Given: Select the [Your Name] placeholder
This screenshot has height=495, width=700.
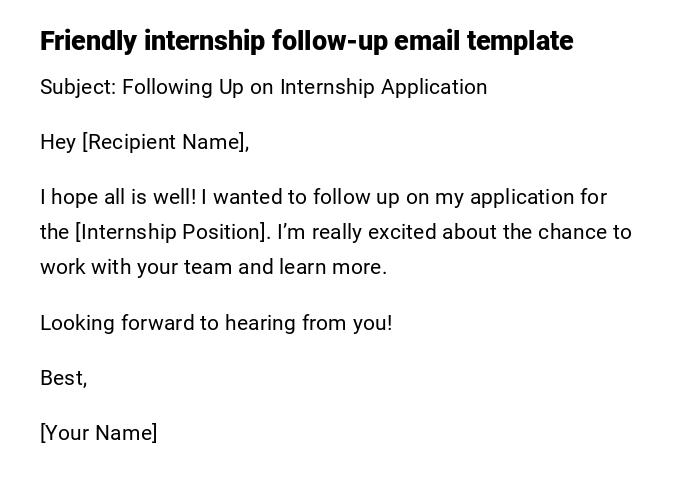Looking at the screenshot, I should point(98,433).
